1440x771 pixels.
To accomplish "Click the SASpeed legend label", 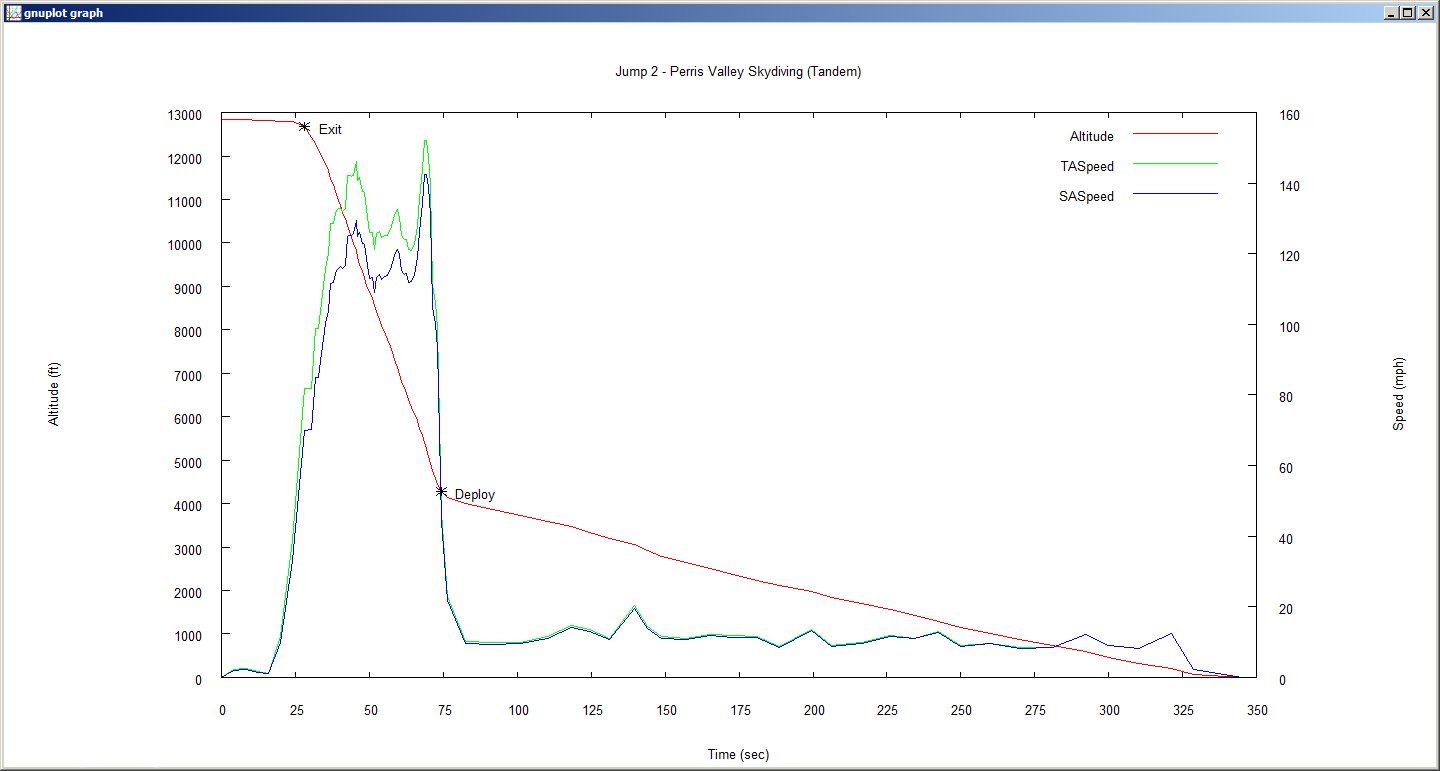I will [1086, 196].
